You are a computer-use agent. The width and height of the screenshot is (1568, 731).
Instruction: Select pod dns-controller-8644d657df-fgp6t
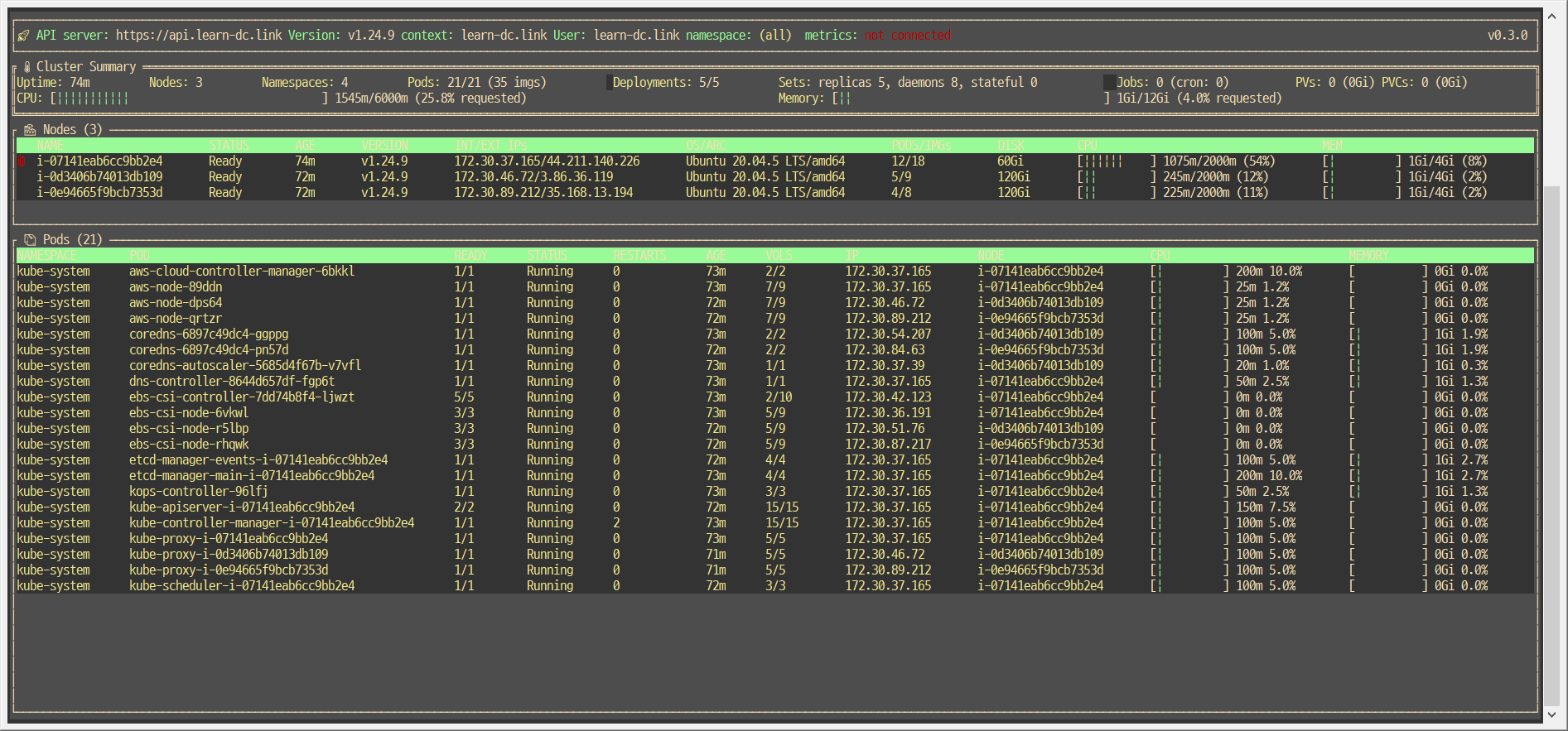point(775,382)
